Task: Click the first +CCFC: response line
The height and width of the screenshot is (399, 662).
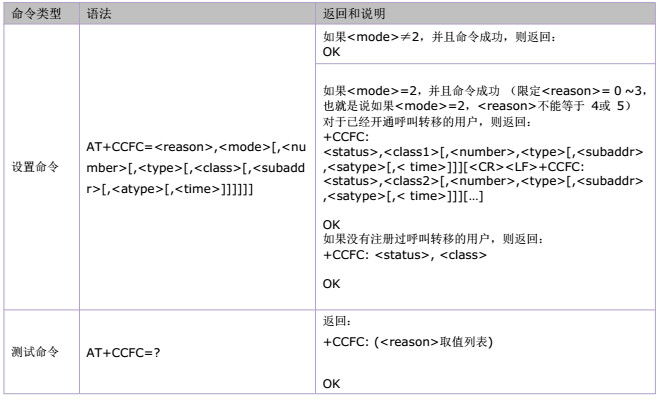Action: coord(346,137)
